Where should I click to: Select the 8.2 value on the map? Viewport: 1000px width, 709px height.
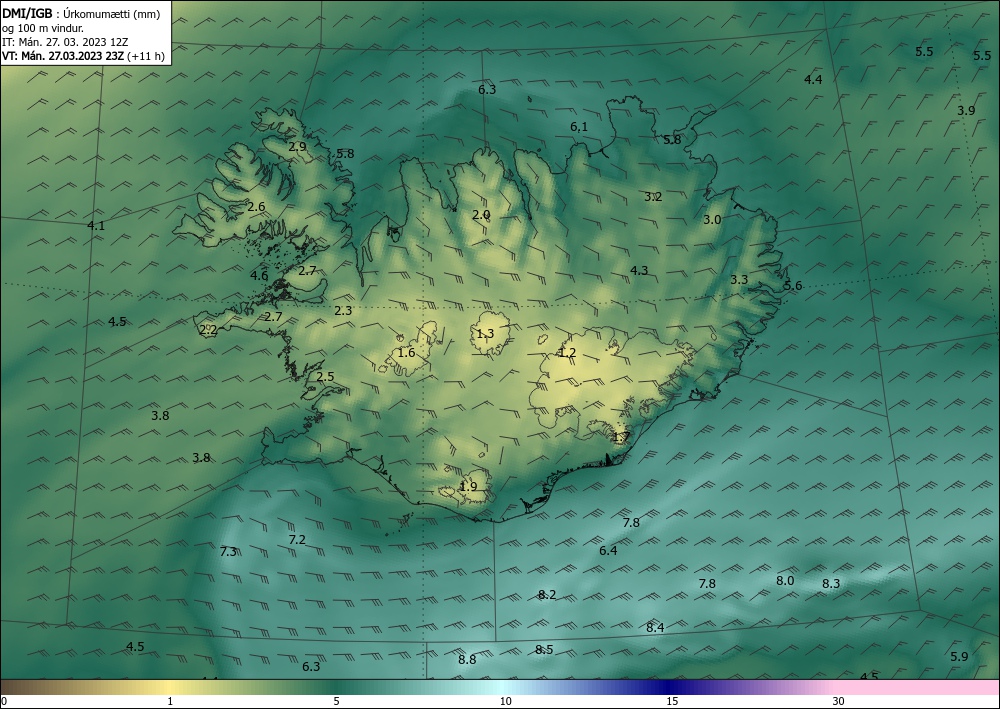tap(547, 594)
